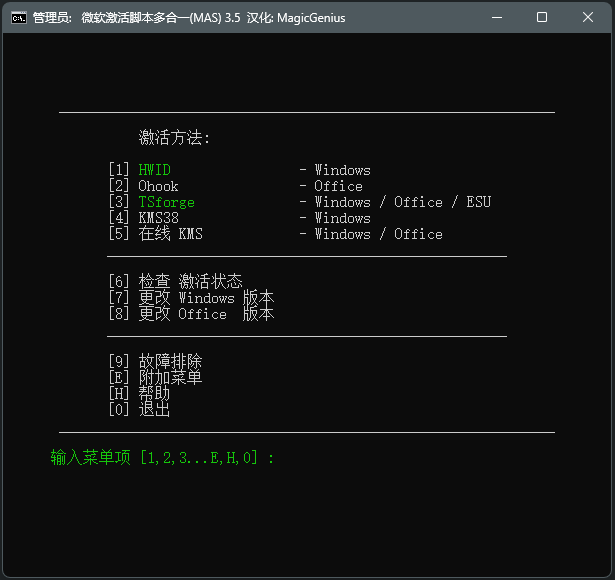The height and width of the screenshot is (580, 615).
Task: Click the green 输入菜单项 prompt
Action: (x=162, y=458)
